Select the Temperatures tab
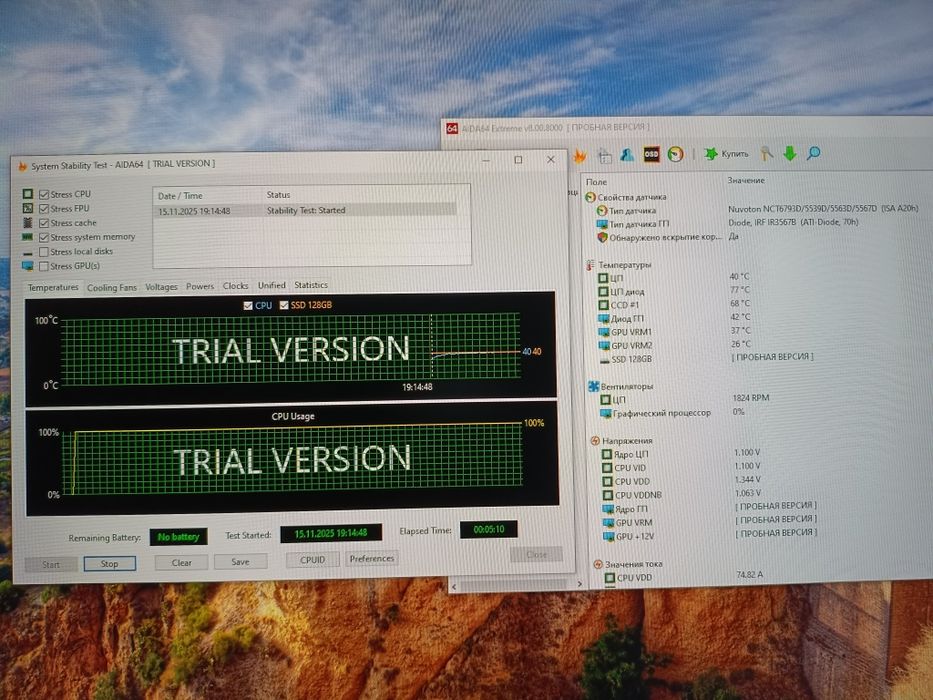The height and width of the screenshot is (700, 933). (53, 288)
